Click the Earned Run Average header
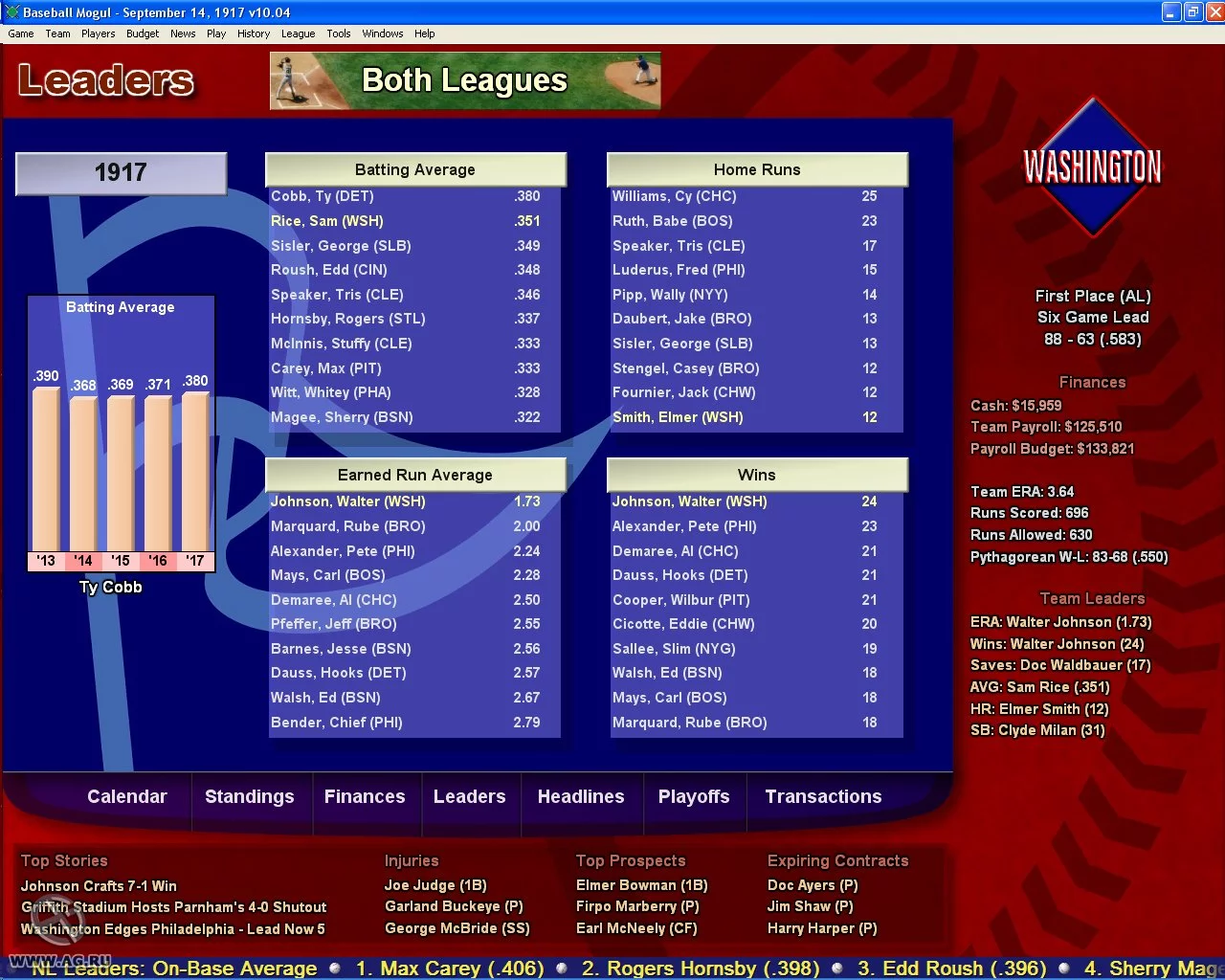Screen dimensions: 1225x980 [415, 475]
